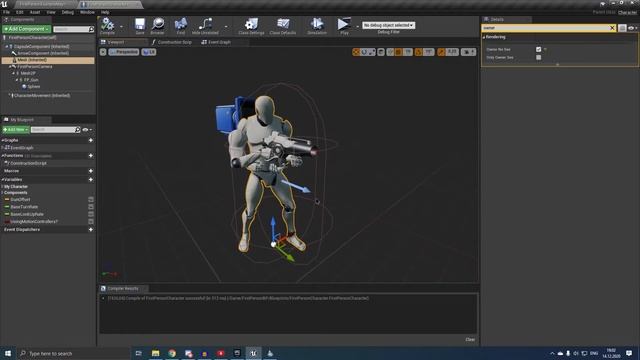Open the scale snap value selector

coord(452,52)
